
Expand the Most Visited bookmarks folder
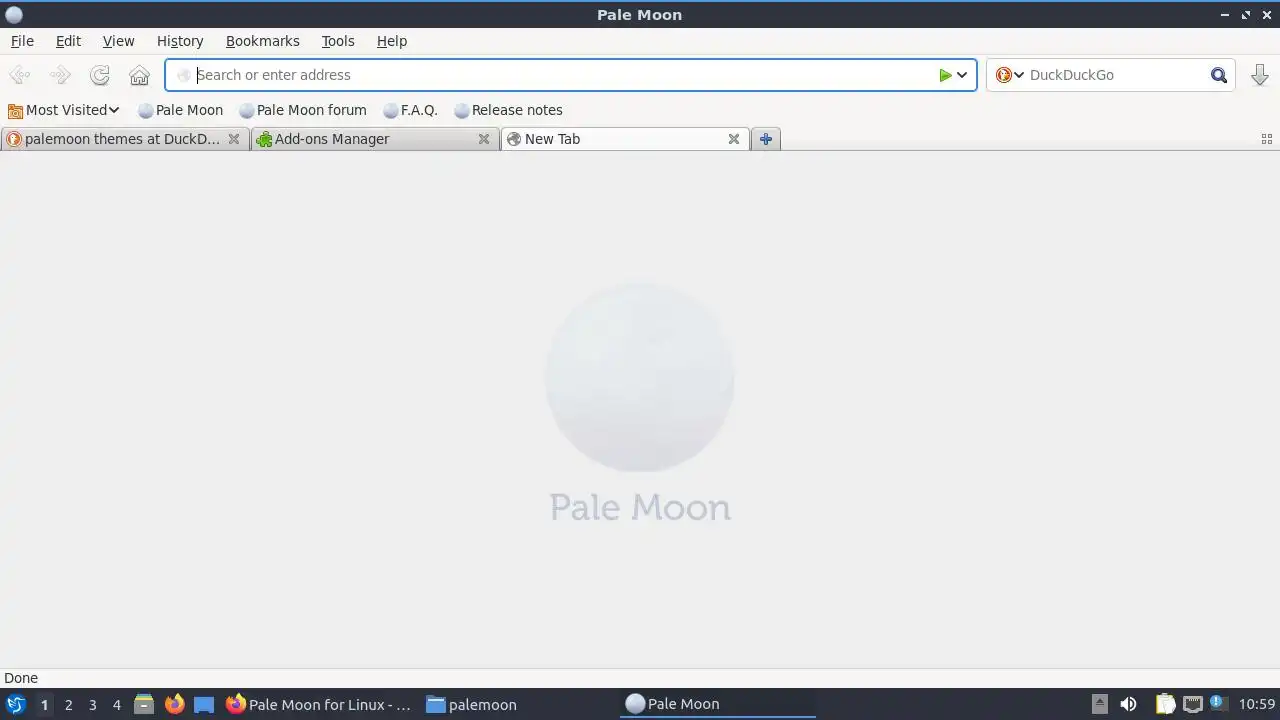64,110
